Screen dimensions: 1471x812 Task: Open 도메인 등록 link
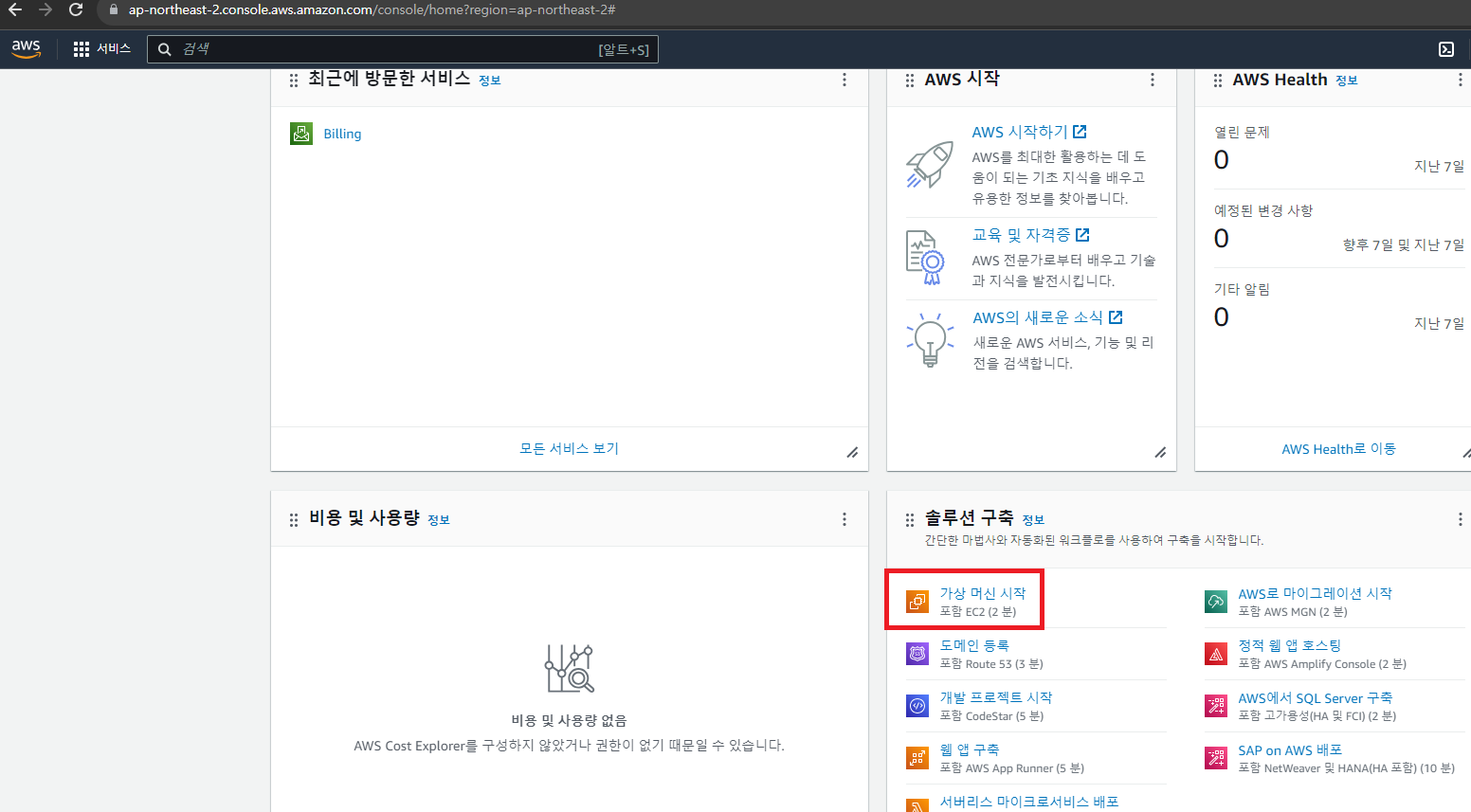pyautogui.click(x=974, y=645)
